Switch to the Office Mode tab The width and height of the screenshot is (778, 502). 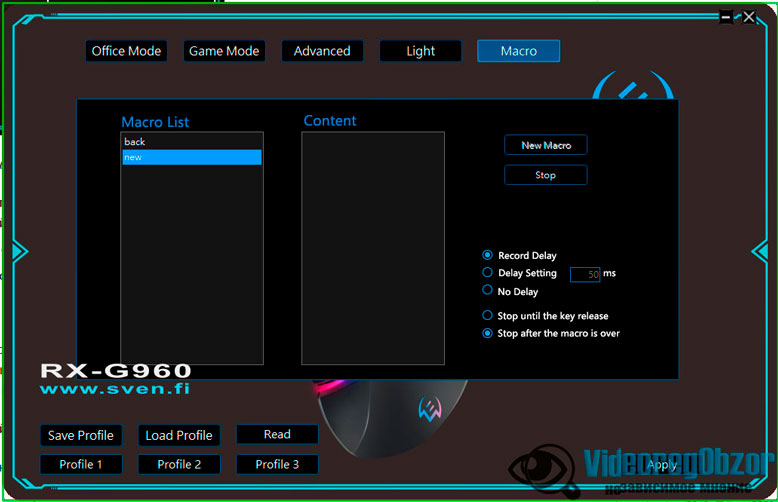tap(126, 51)
